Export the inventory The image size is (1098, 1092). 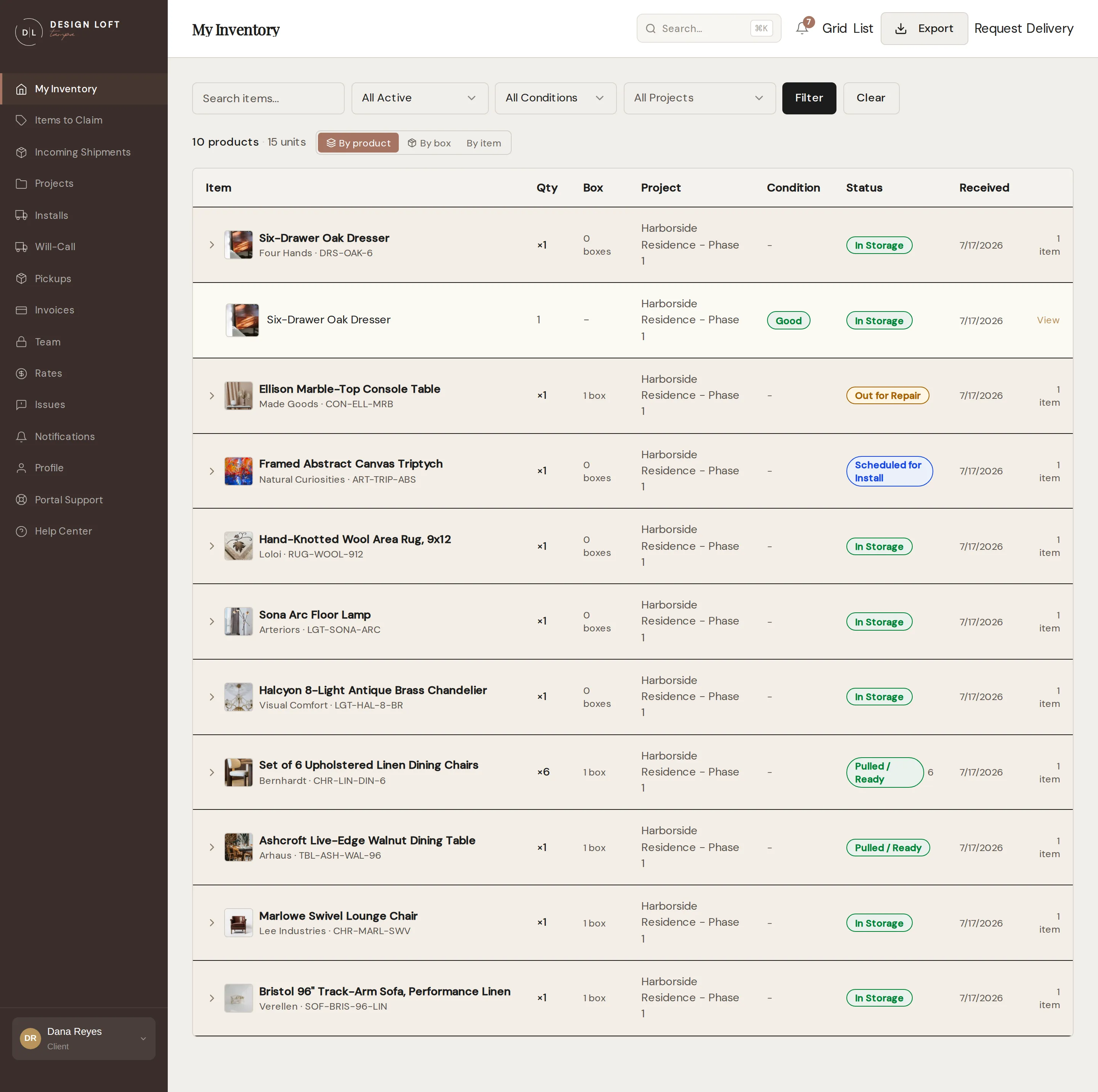[x=924, y=29]
